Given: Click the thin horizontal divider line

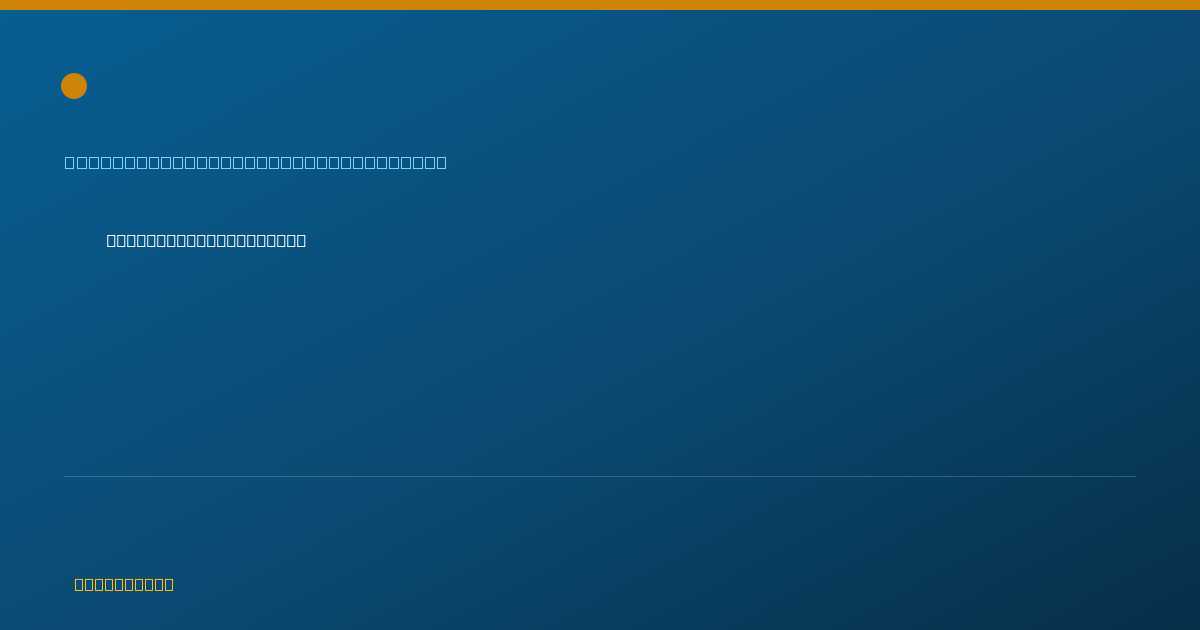Looking at the screenshot, I should tap(600, 476).
